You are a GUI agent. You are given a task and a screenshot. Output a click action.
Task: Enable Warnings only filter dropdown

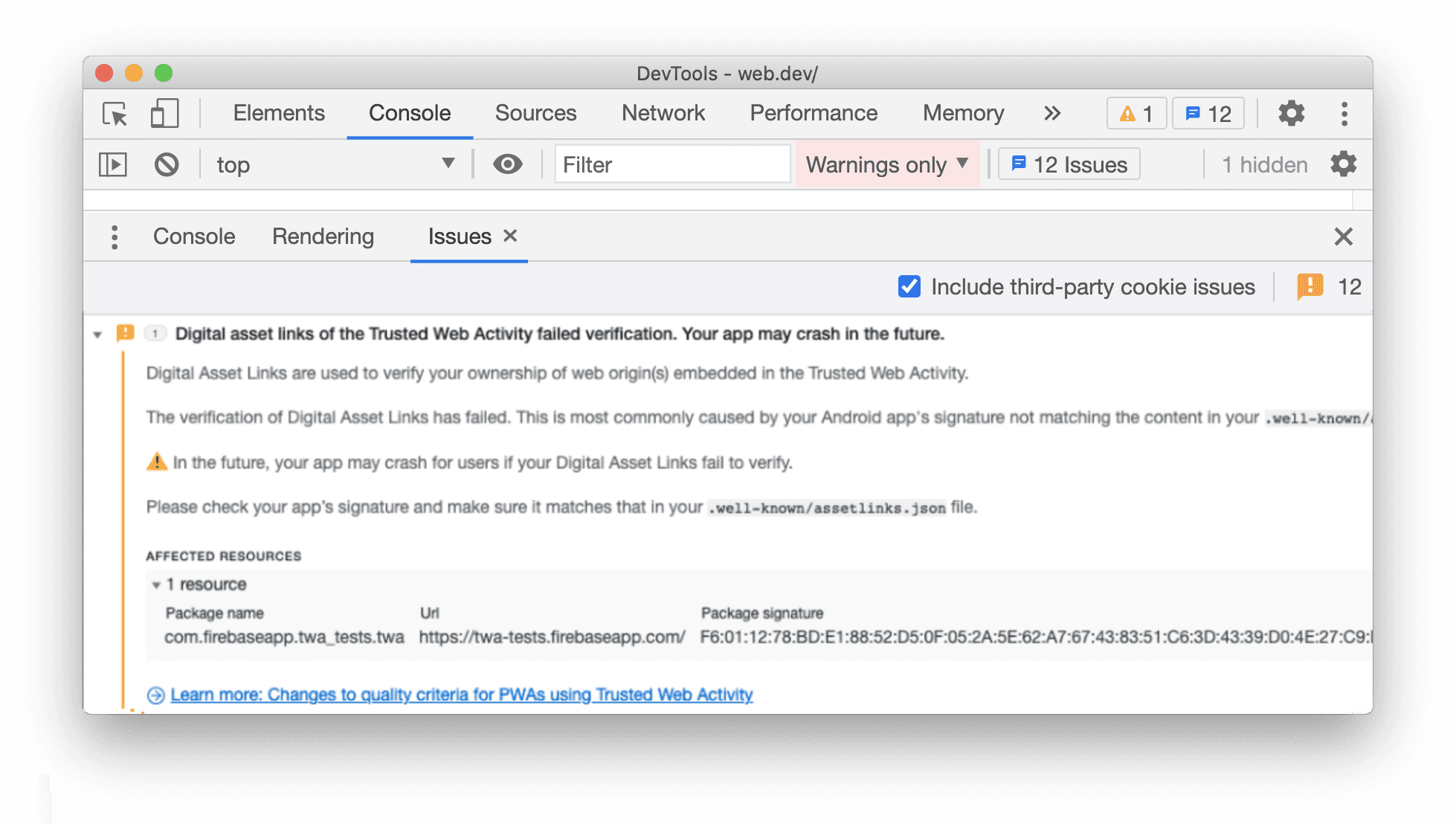[887, 163]
